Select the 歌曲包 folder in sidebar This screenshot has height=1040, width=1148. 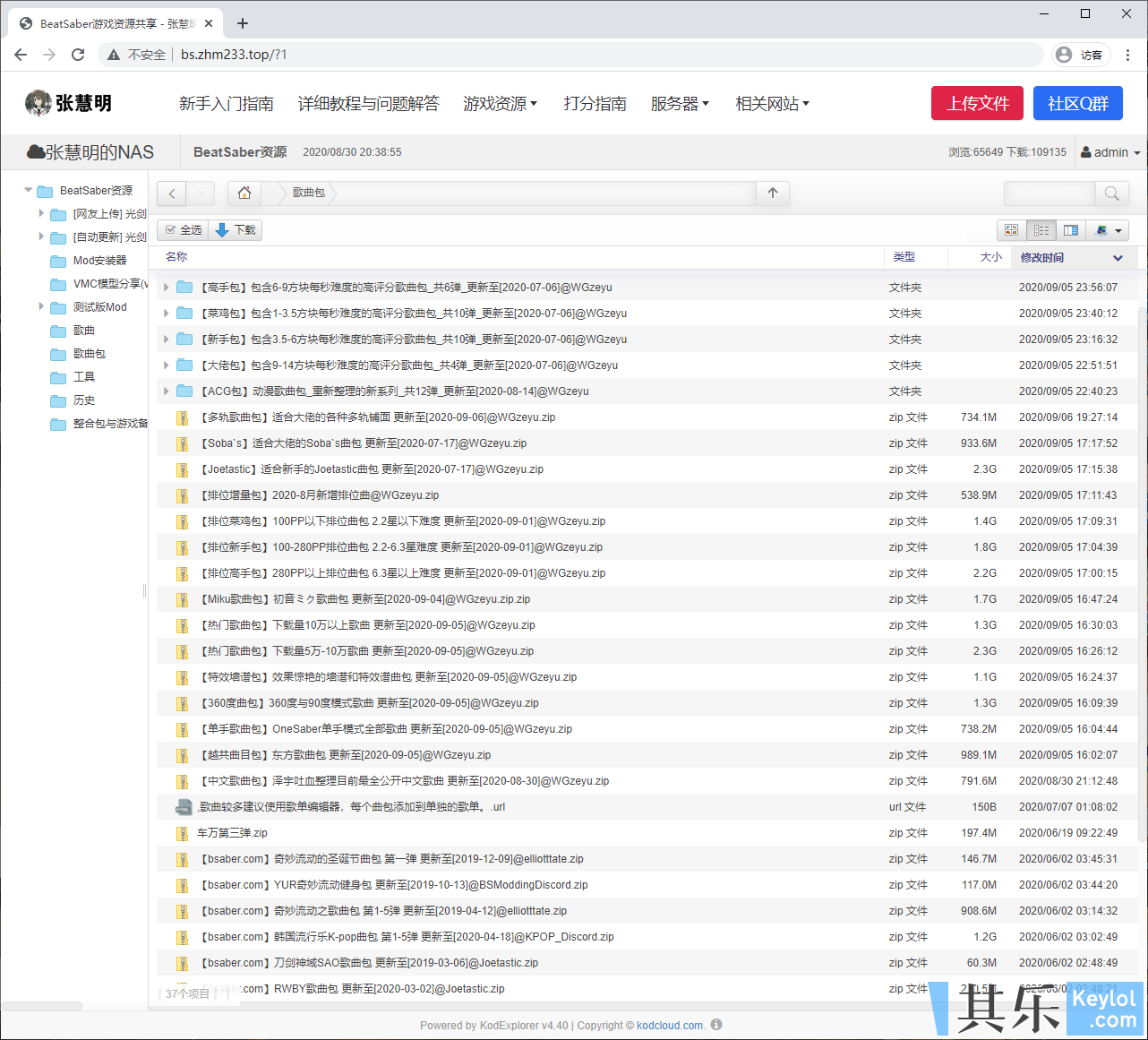[x=90, y=354]
